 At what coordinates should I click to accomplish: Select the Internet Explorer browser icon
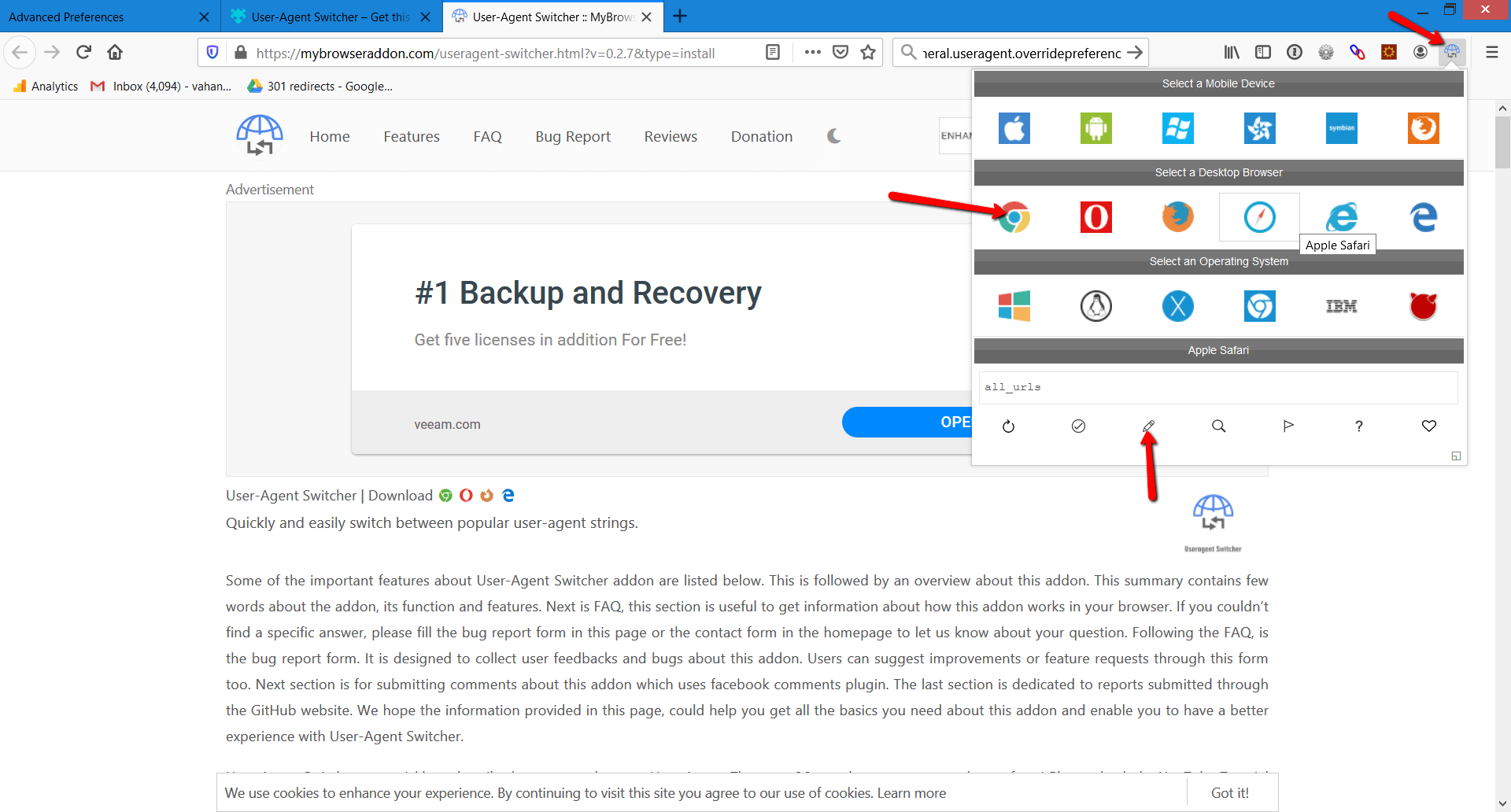(1341, 217)
